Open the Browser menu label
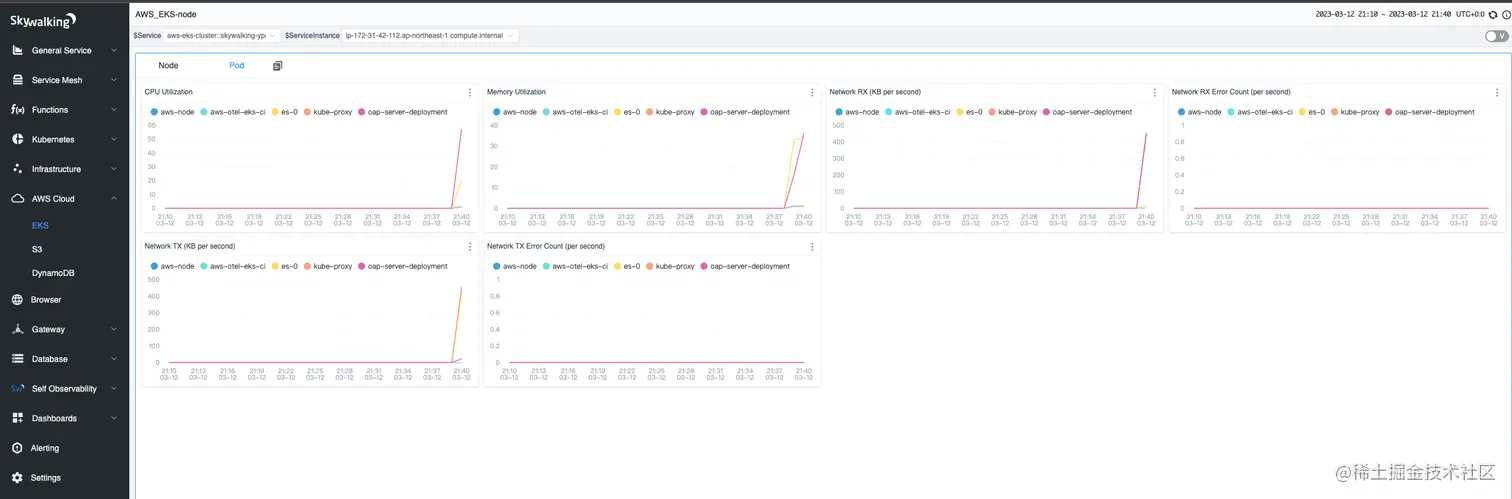Screen dimensions: 1512x499 [x=46, y=299]
